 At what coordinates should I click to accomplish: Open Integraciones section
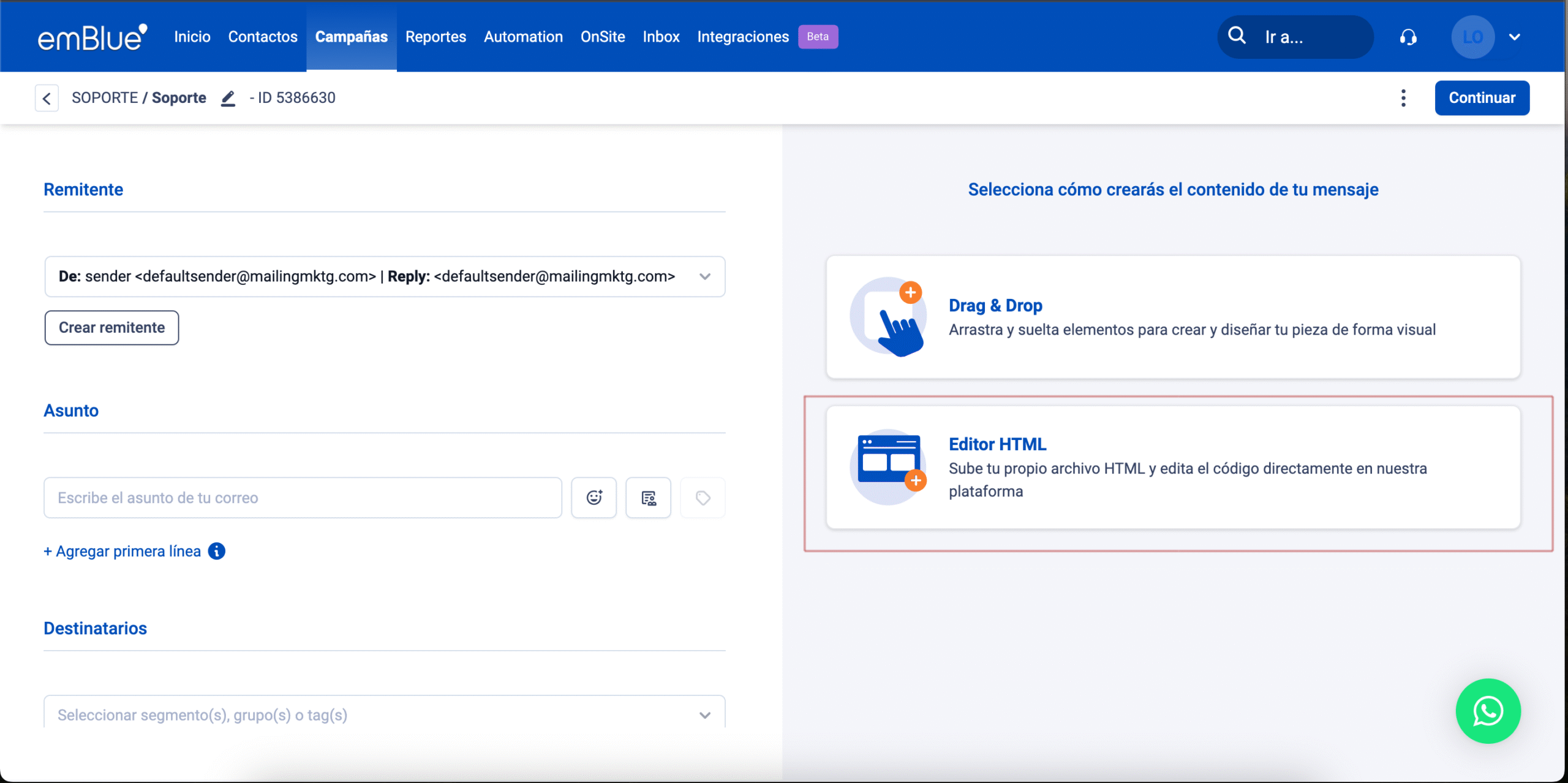tap(743, 37)
